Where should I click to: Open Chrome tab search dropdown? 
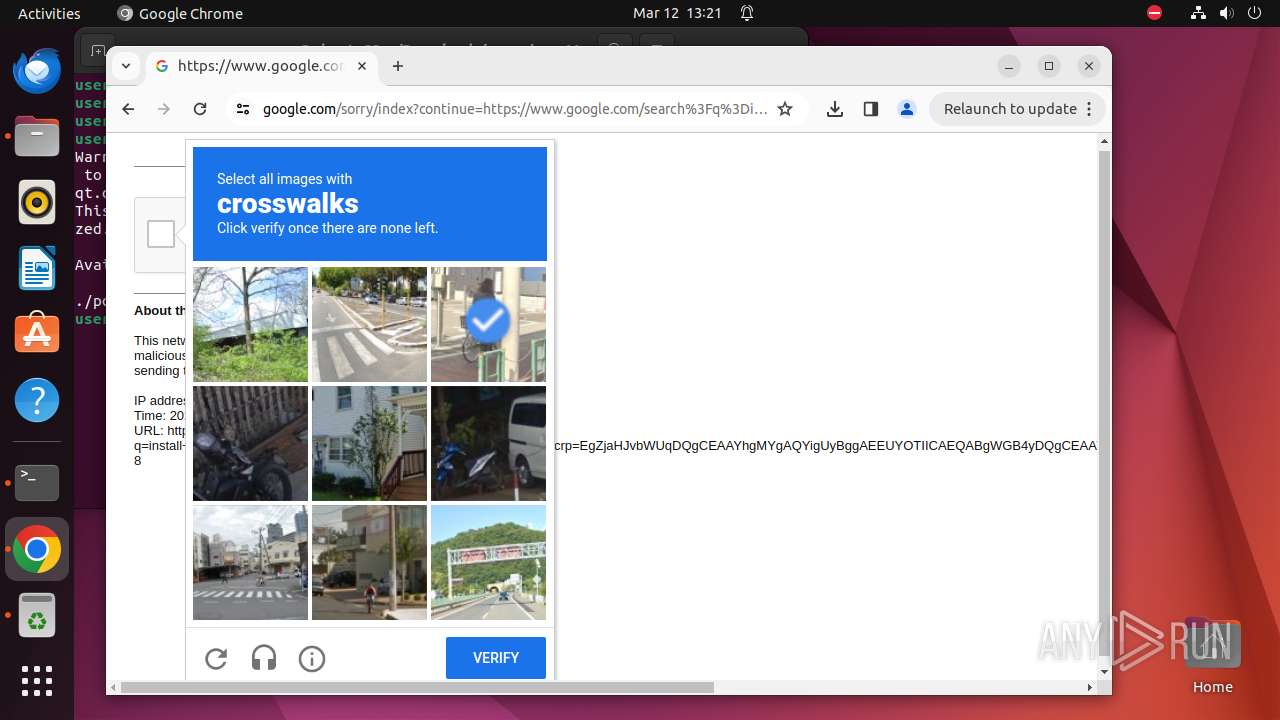tap(126, 66)
